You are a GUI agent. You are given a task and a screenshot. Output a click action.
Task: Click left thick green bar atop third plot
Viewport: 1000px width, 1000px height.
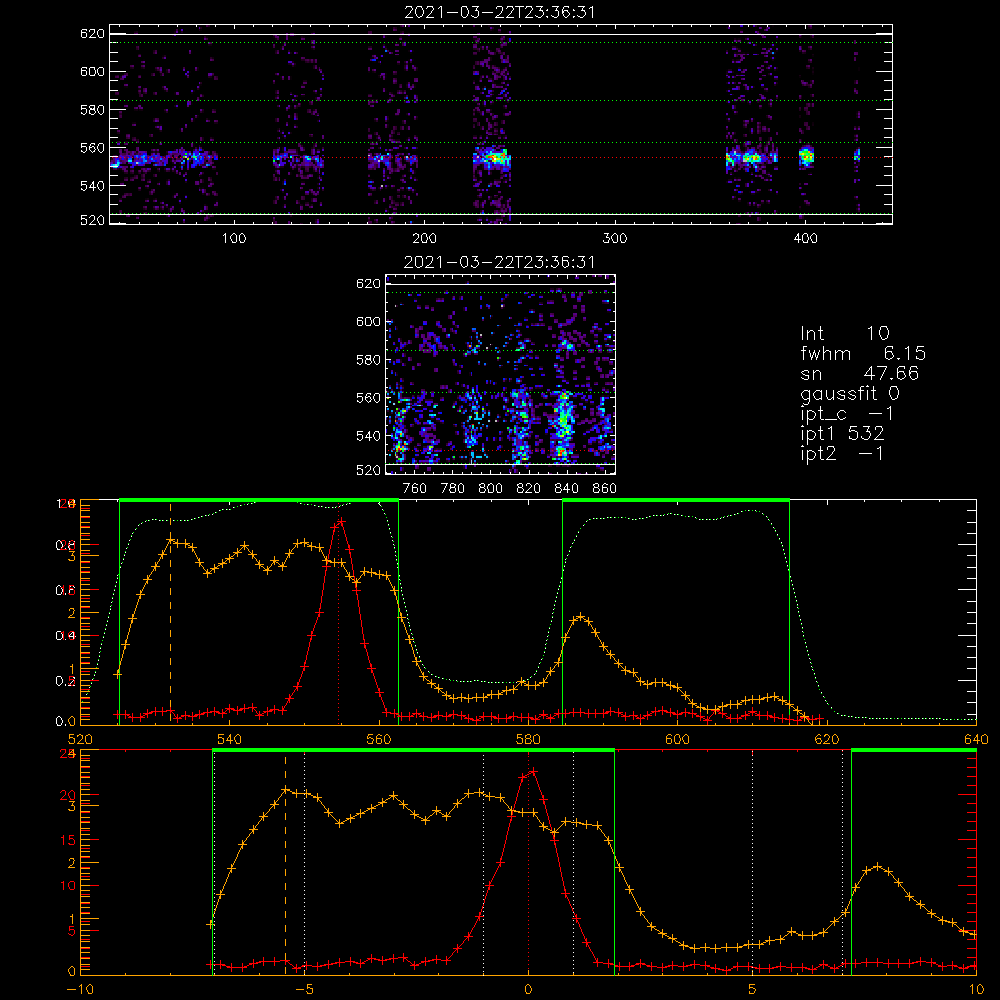(x=259, y=501)
